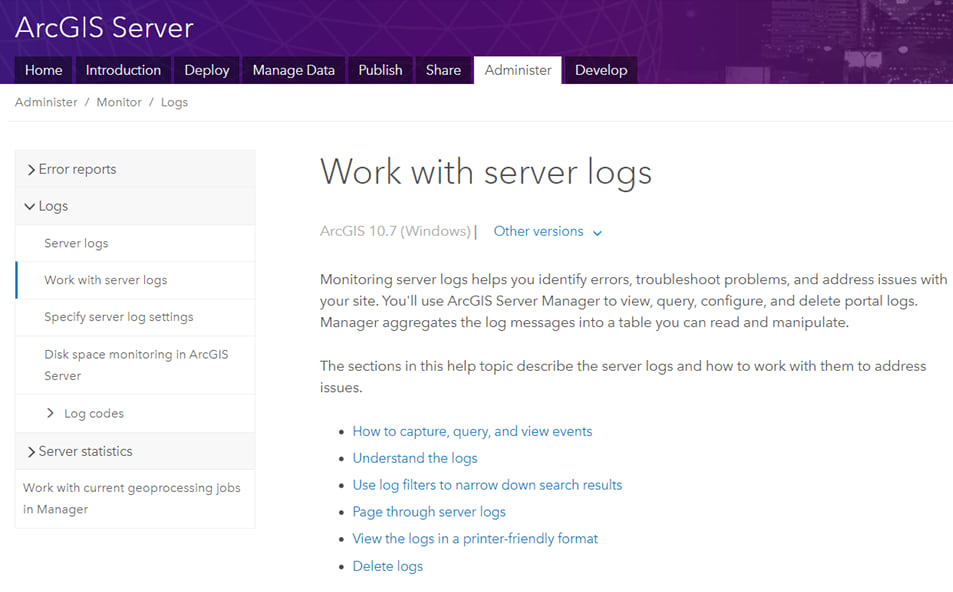Switch to the Introduction tab

[x=123, y=70]
